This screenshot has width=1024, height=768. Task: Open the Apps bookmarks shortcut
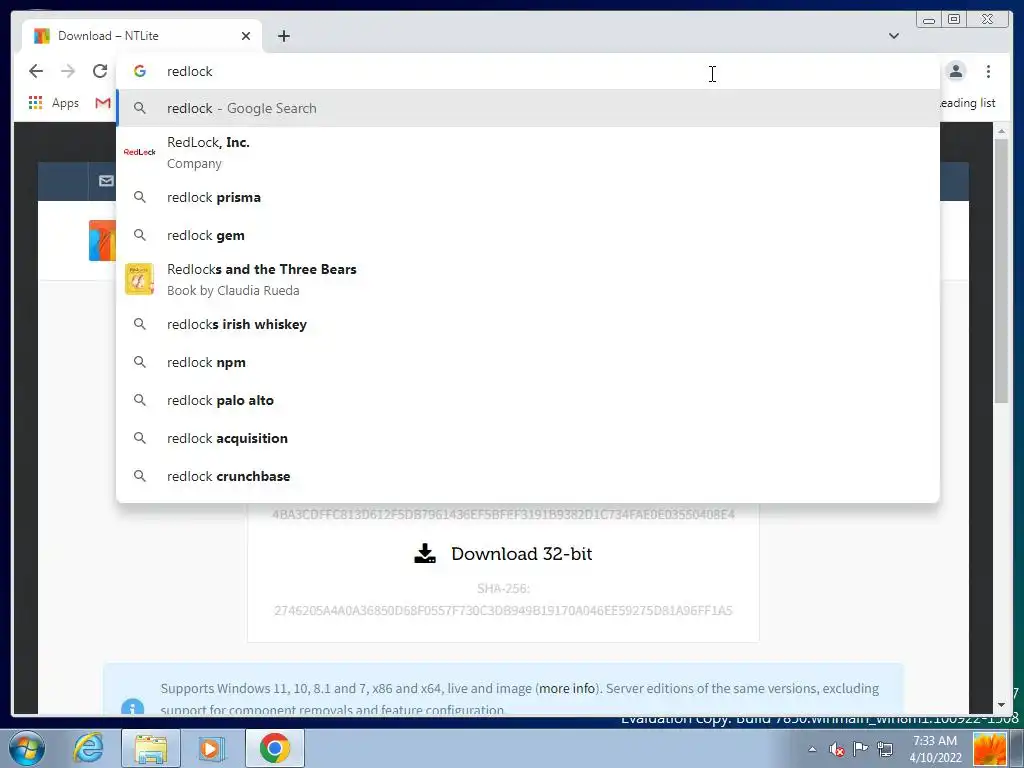[x=54, y=103]
